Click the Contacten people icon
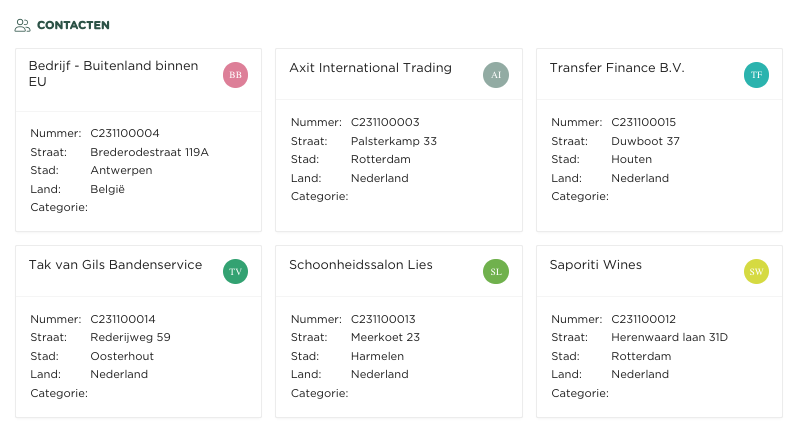 coord(22,25)
